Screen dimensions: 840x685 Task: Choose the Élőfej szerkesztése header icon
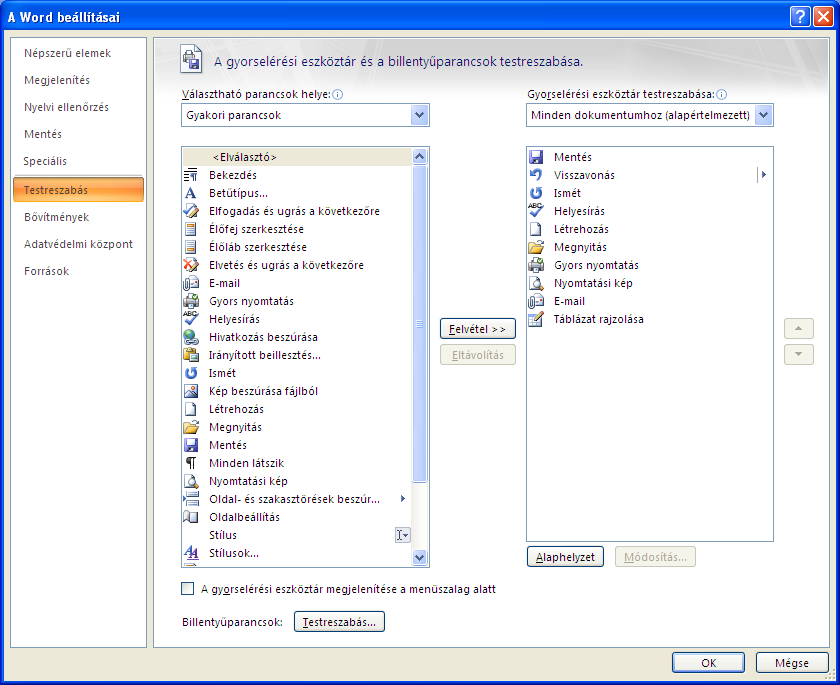[x=191, y=229]
